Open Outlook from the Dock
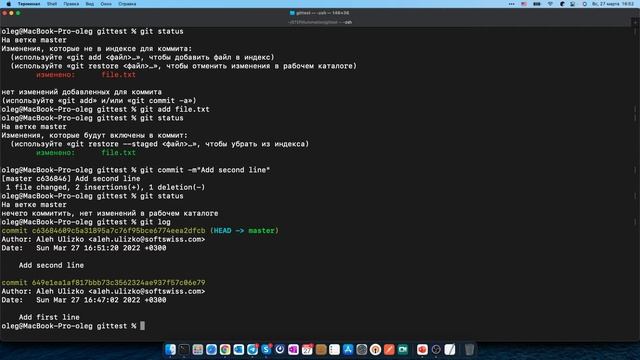 (239, 349)
